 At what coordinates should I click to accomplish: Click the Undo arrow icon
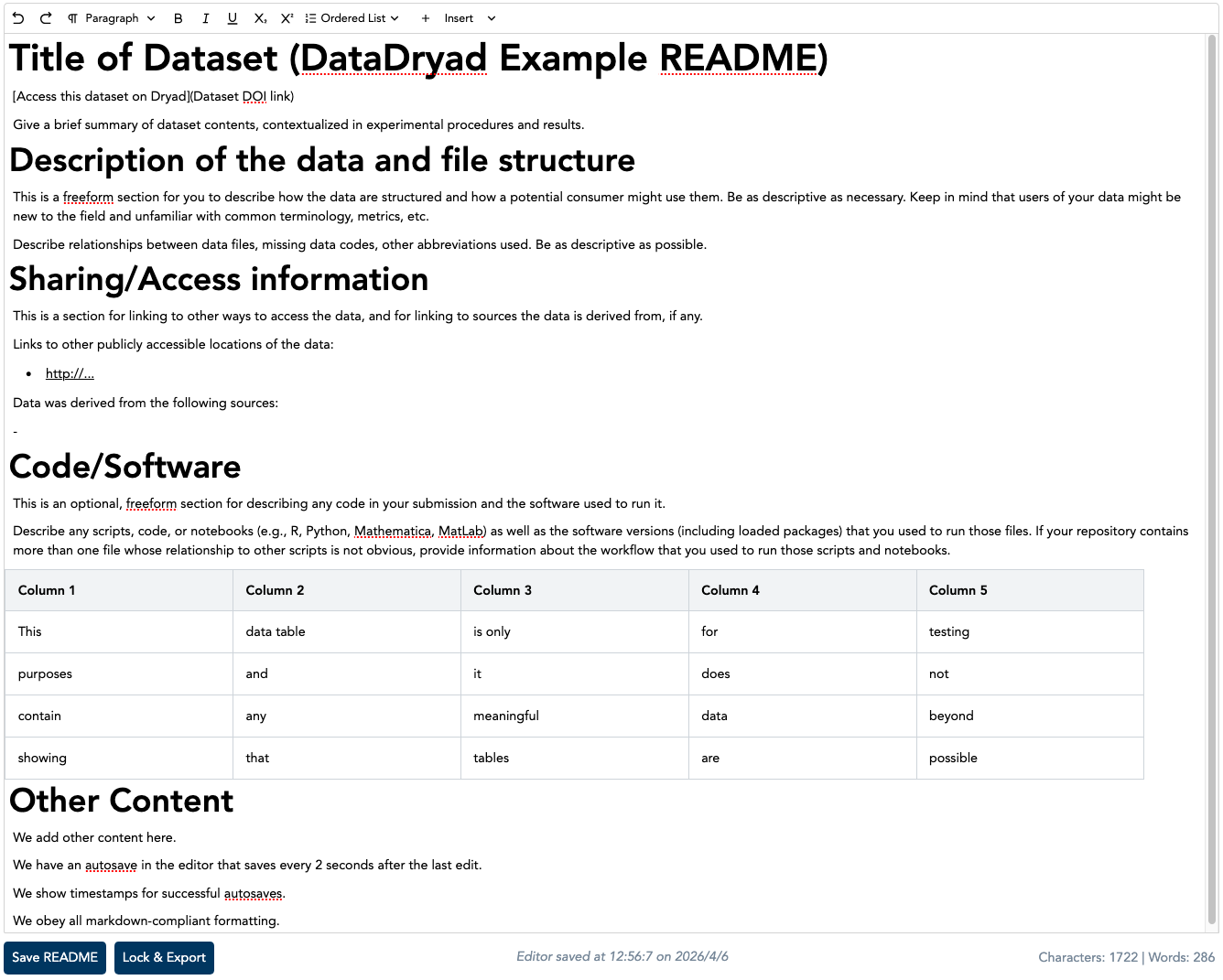tap(18, 18)
